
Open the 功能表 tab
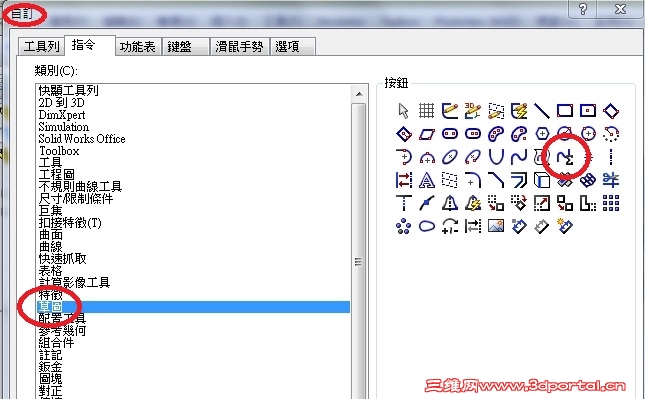pyautogui.click(x=138, y=46)
